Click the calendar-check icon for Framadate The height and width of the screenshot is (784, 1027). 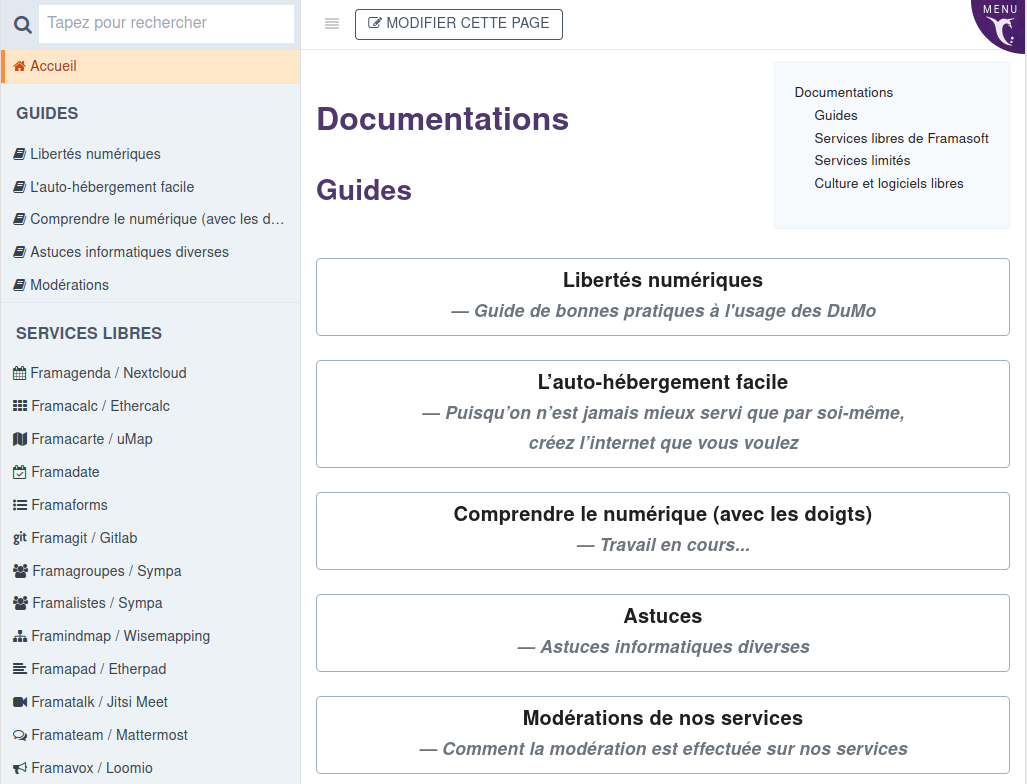pyautogui.click(x=20, y=472)
